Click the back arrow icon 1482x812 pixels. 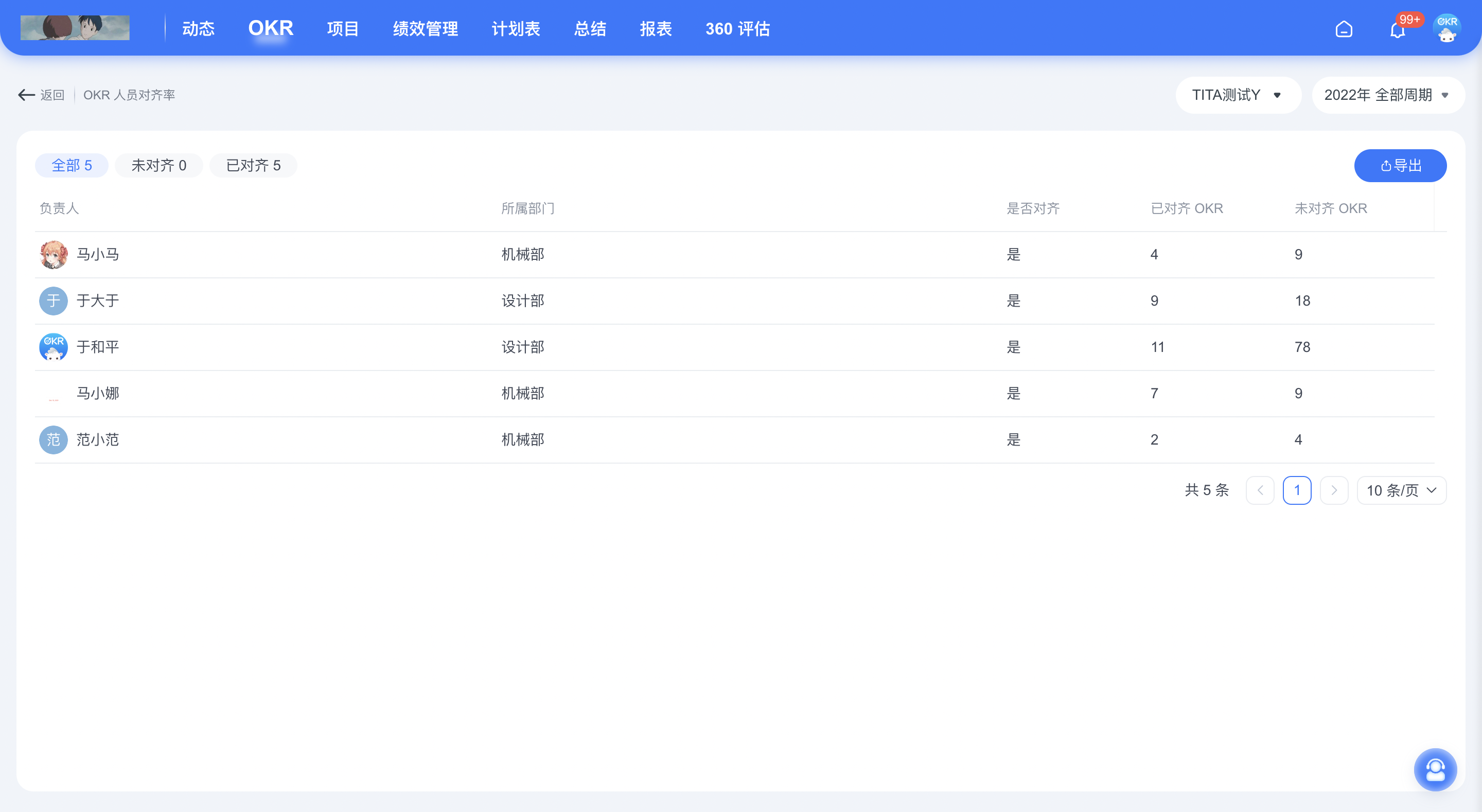(26, 95)
